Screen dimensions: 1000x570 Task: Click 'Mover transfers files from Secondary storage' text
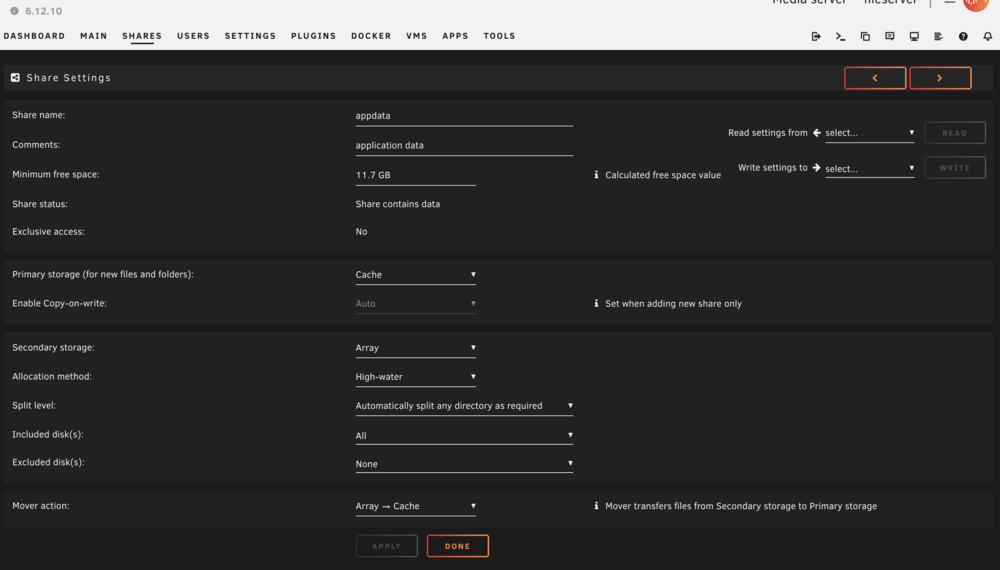(x=741, y=506)
